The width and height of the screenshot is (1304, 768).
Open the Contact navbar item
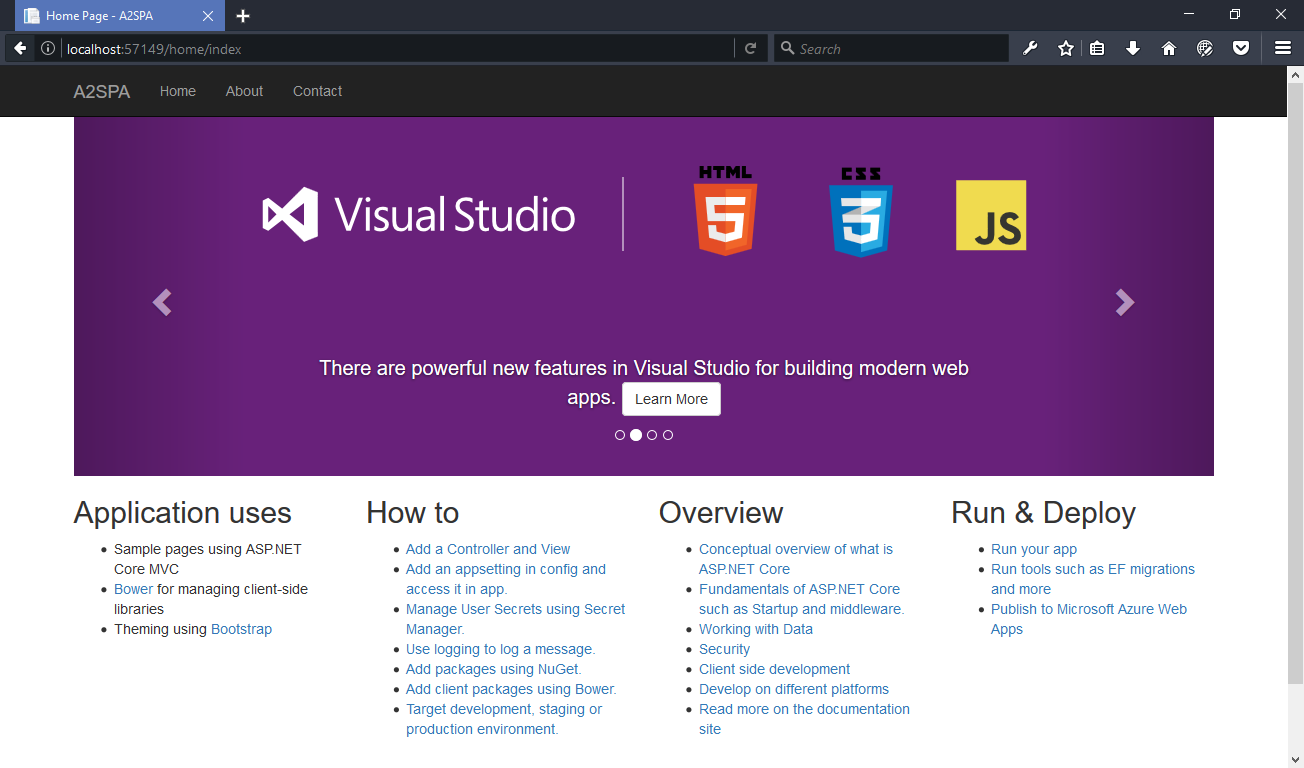(317, 91)
